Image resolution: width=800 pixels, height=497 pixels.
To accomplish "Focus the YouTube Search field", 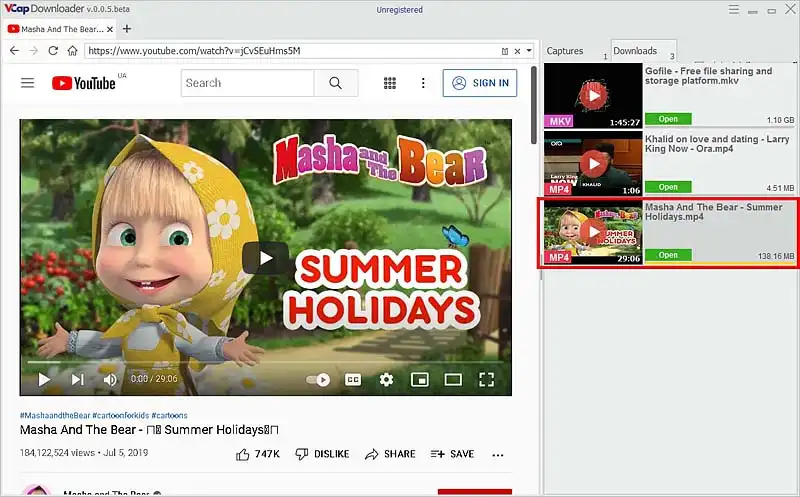I will click(x=247, y=83).
